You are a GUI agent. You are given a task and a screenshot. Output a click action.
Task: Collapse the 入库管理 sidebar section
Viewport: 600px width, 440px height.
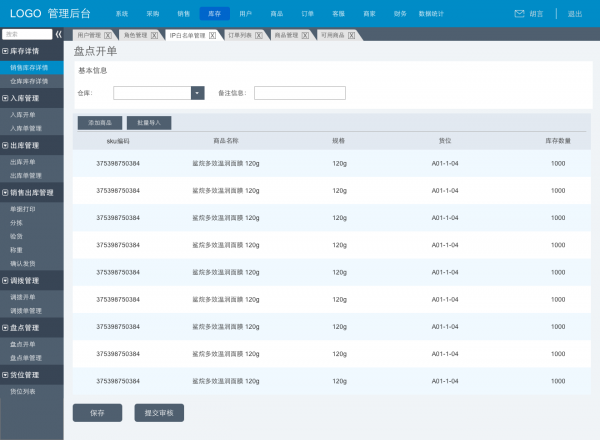6,98
